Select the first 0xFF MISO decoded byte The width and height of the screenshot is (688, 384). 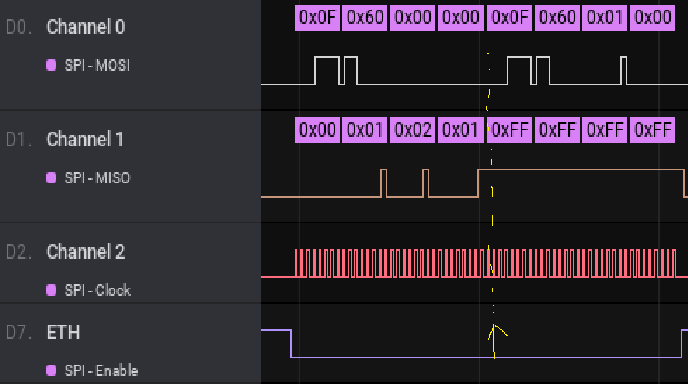click(509, 130)
